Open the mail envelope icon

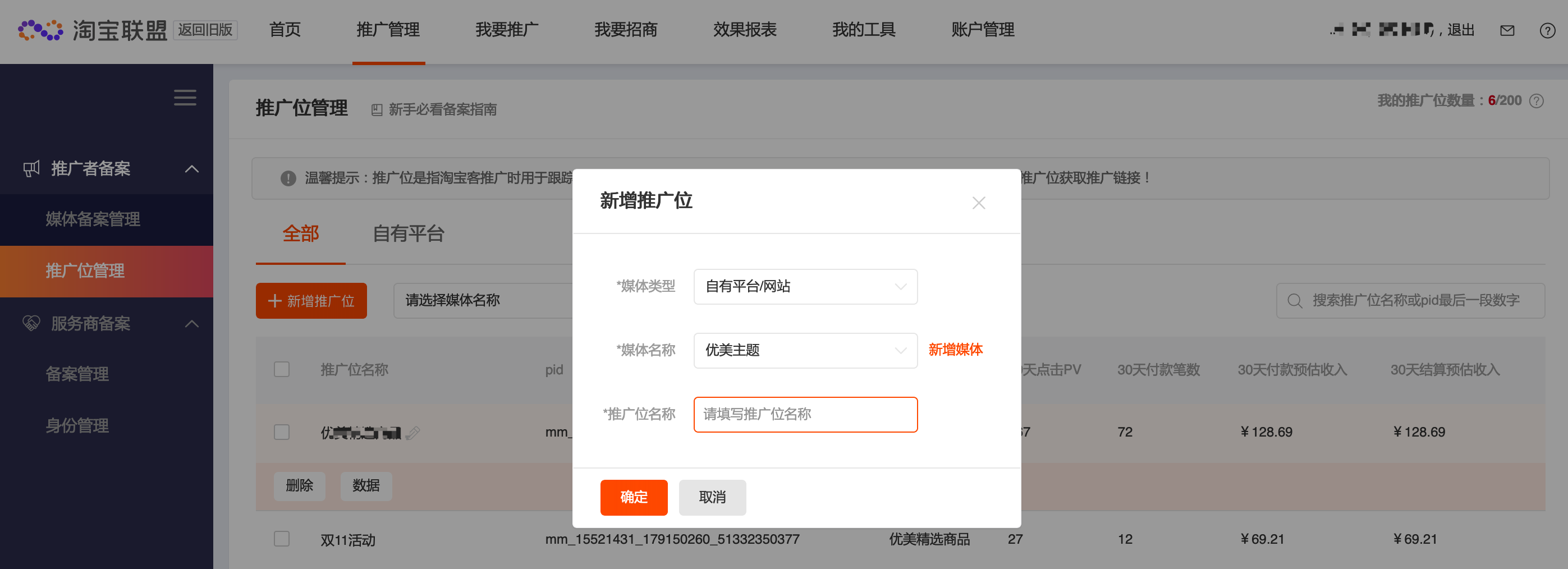point(1507,30)
